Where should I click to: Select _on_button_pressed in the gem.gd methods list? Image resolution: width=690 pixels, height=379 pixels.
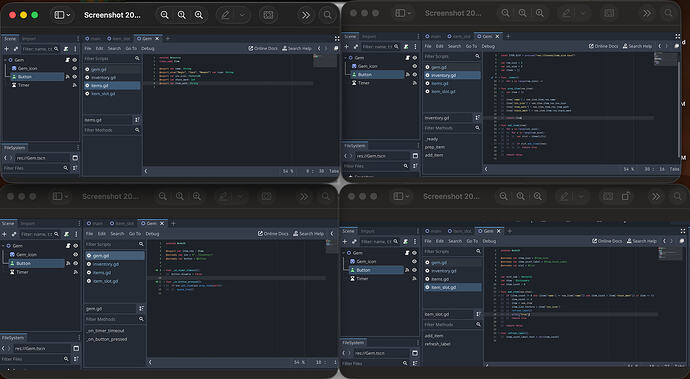pyautogui.click(x=107, y=339)
